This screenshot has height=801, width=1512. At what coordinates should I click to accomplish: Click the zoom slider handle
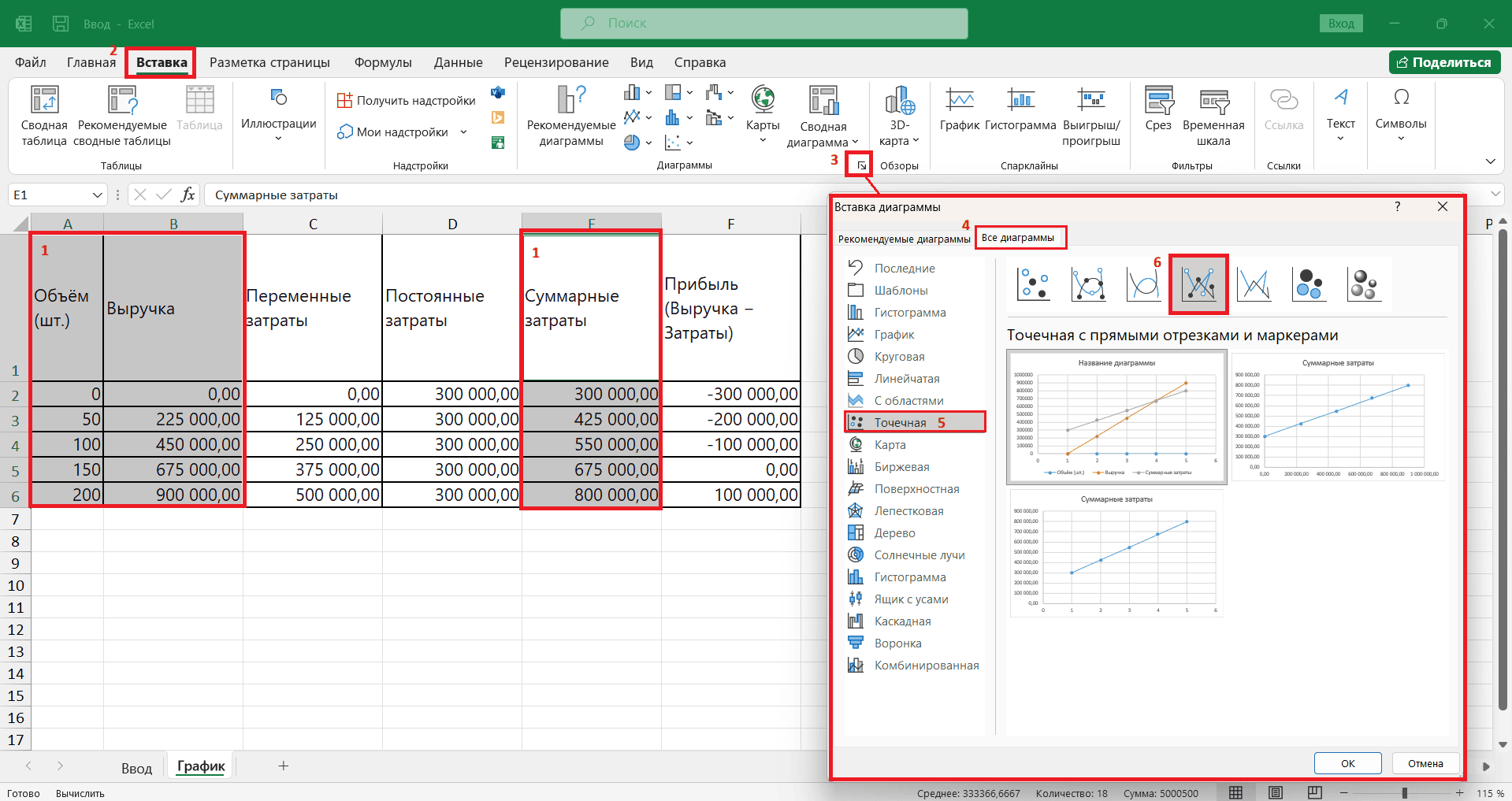pyautogui.click(x=1404, y=792)
